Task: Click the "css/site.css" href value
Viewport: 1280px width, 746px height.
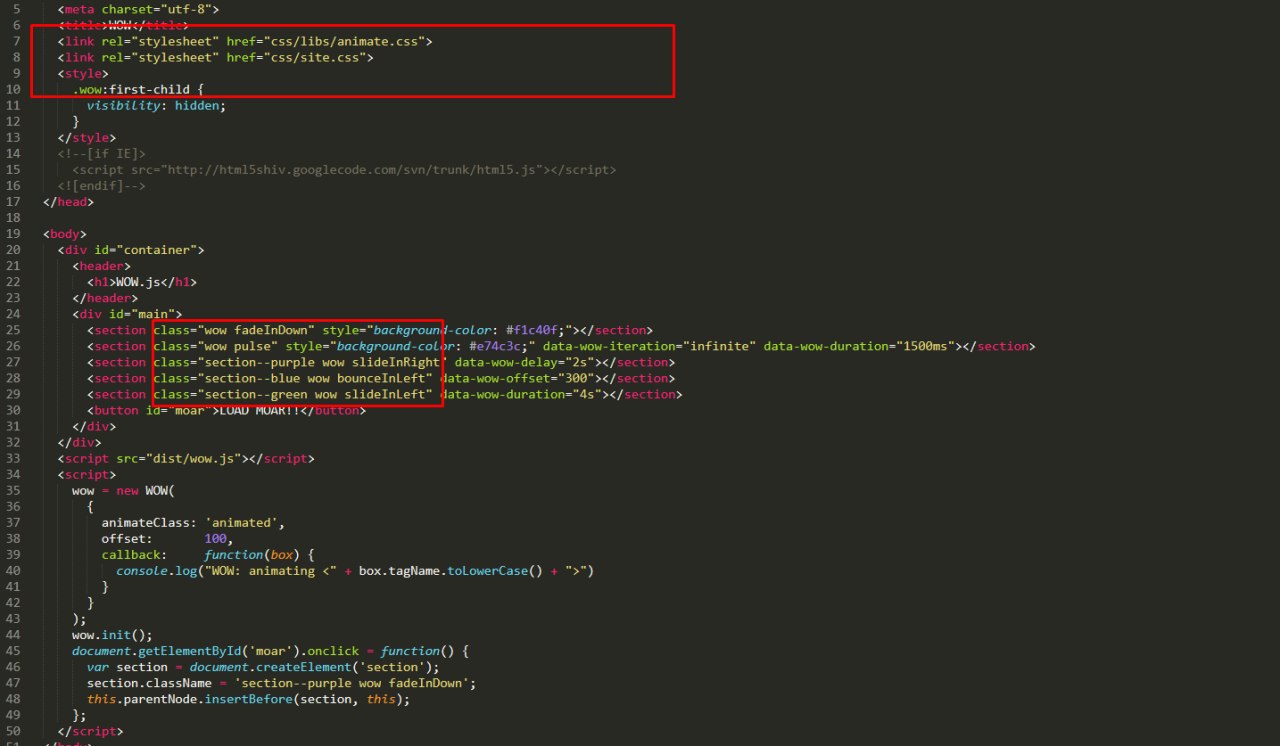Action: (314, 57)
